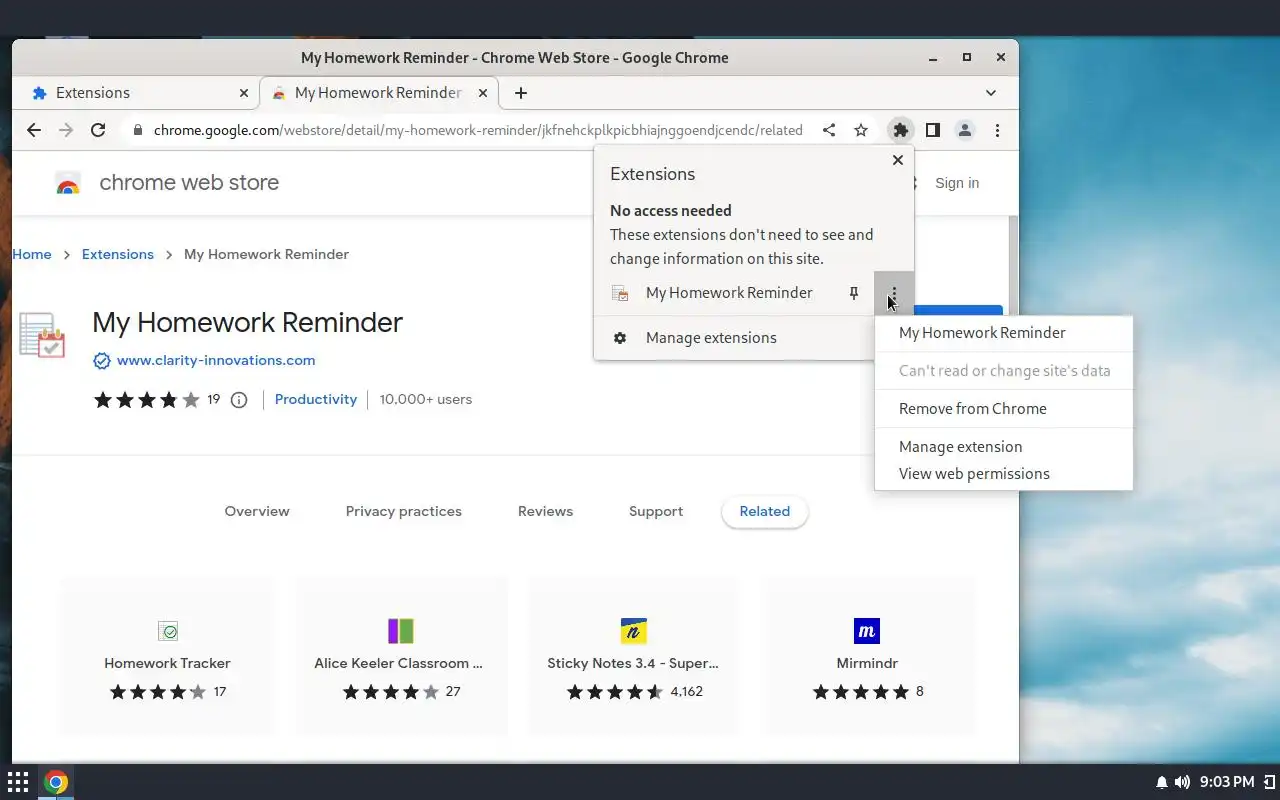Switch to the Privacy practices tab
1280x800 pixels.
(x=404, y=511)
